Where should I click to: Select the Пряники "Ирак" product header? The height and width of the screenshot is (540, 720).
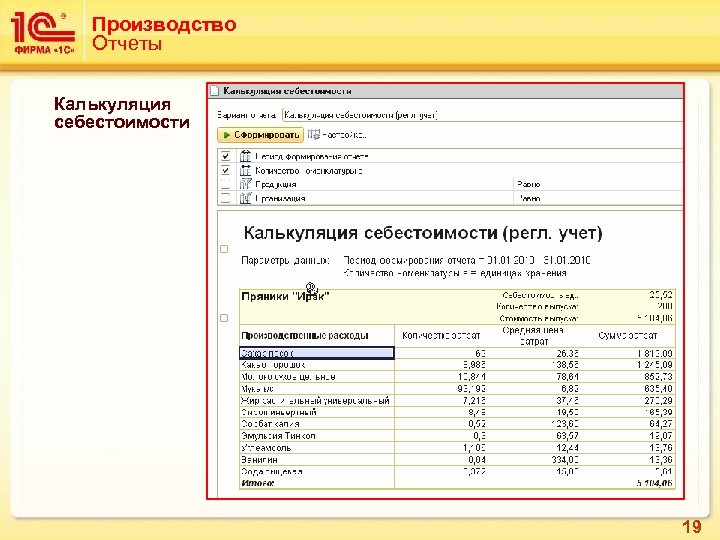click(285, 296)
